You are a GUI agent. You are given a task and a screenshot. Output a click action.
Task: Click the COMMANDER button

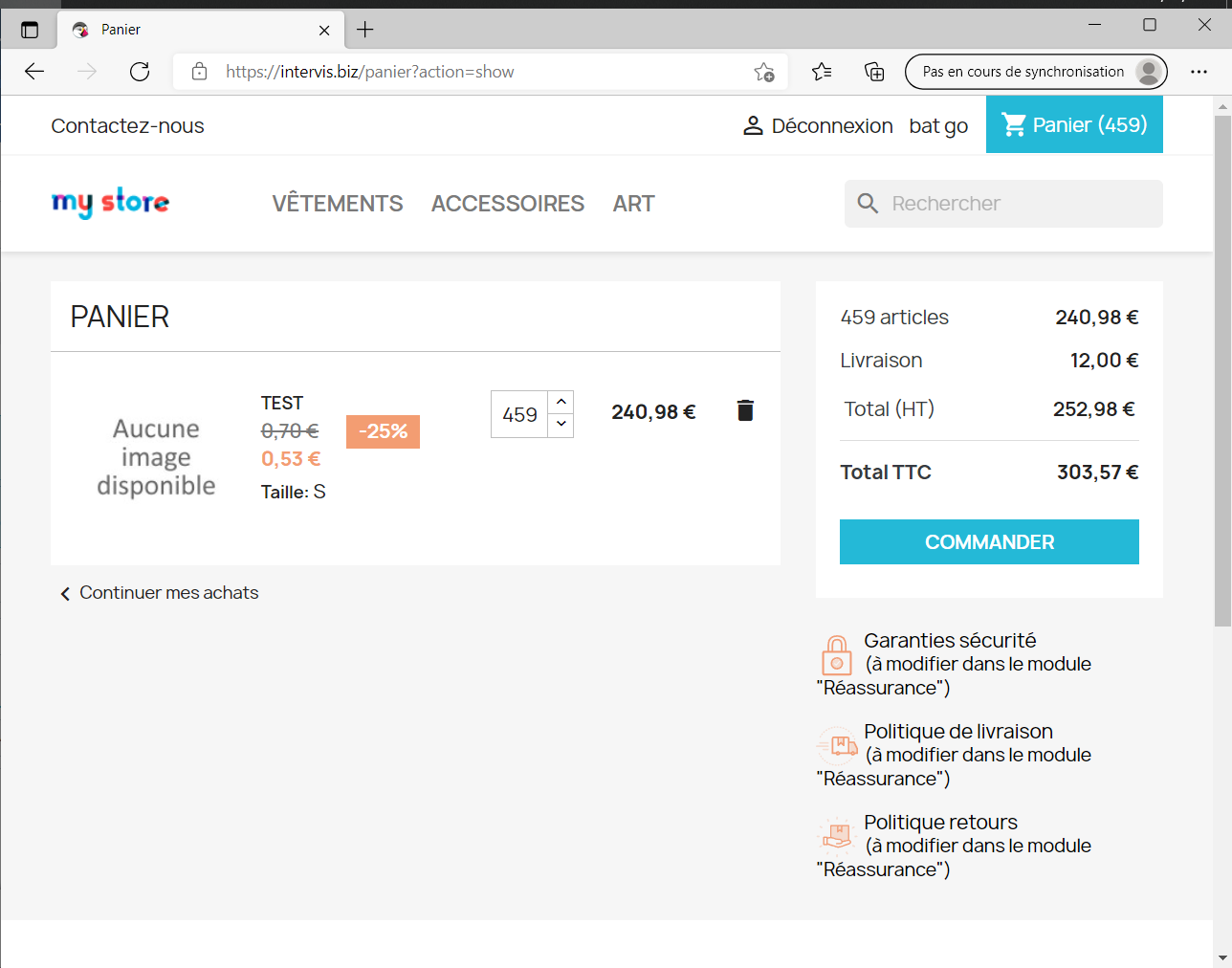point(989,542)
